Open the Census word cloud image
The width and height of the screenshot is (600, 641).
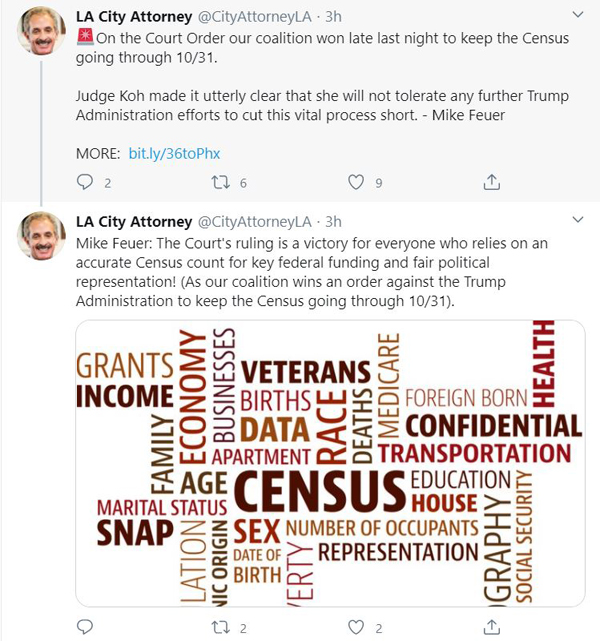(330, 463)
